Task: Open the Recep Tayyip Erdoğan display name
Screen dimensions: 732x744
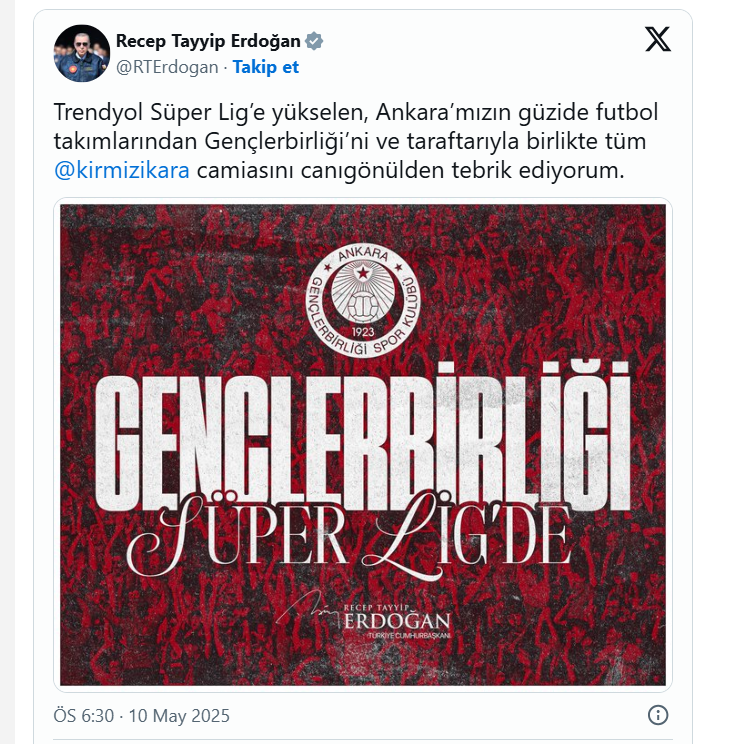Action: [x=208, y=41]
